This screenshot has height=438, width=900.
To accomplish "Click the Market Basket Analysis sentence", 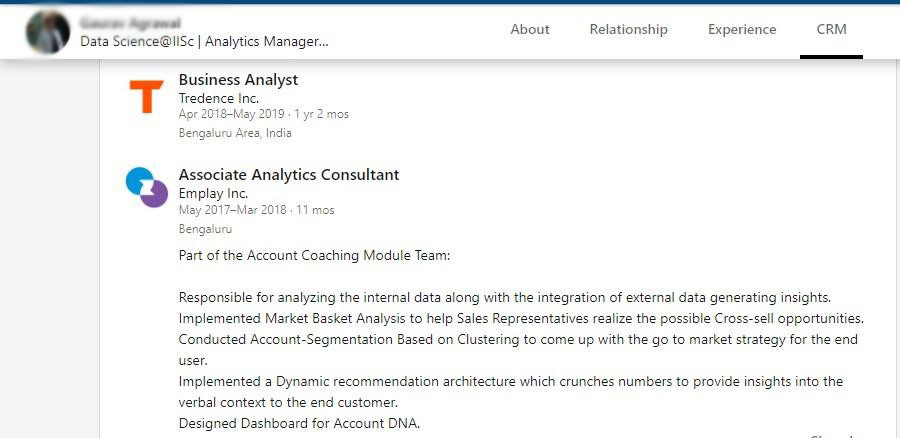I will (x=521, y=318).
